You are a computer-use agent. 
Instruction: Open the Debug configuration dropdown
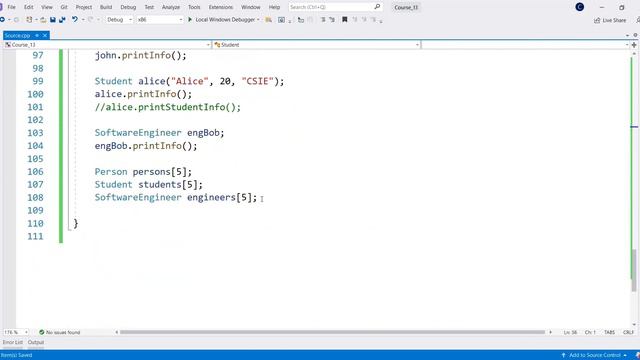coord(119,20)
